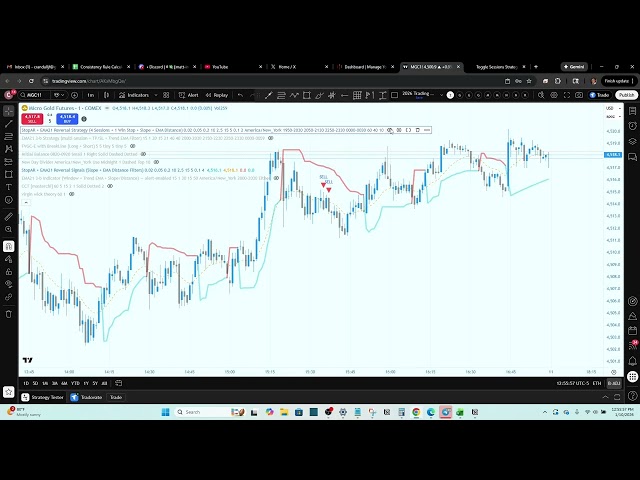This screenshot has width=640, height=480.
Task: Open the USD currency dropdown on price scale
Action: click(x=613, y=109)
